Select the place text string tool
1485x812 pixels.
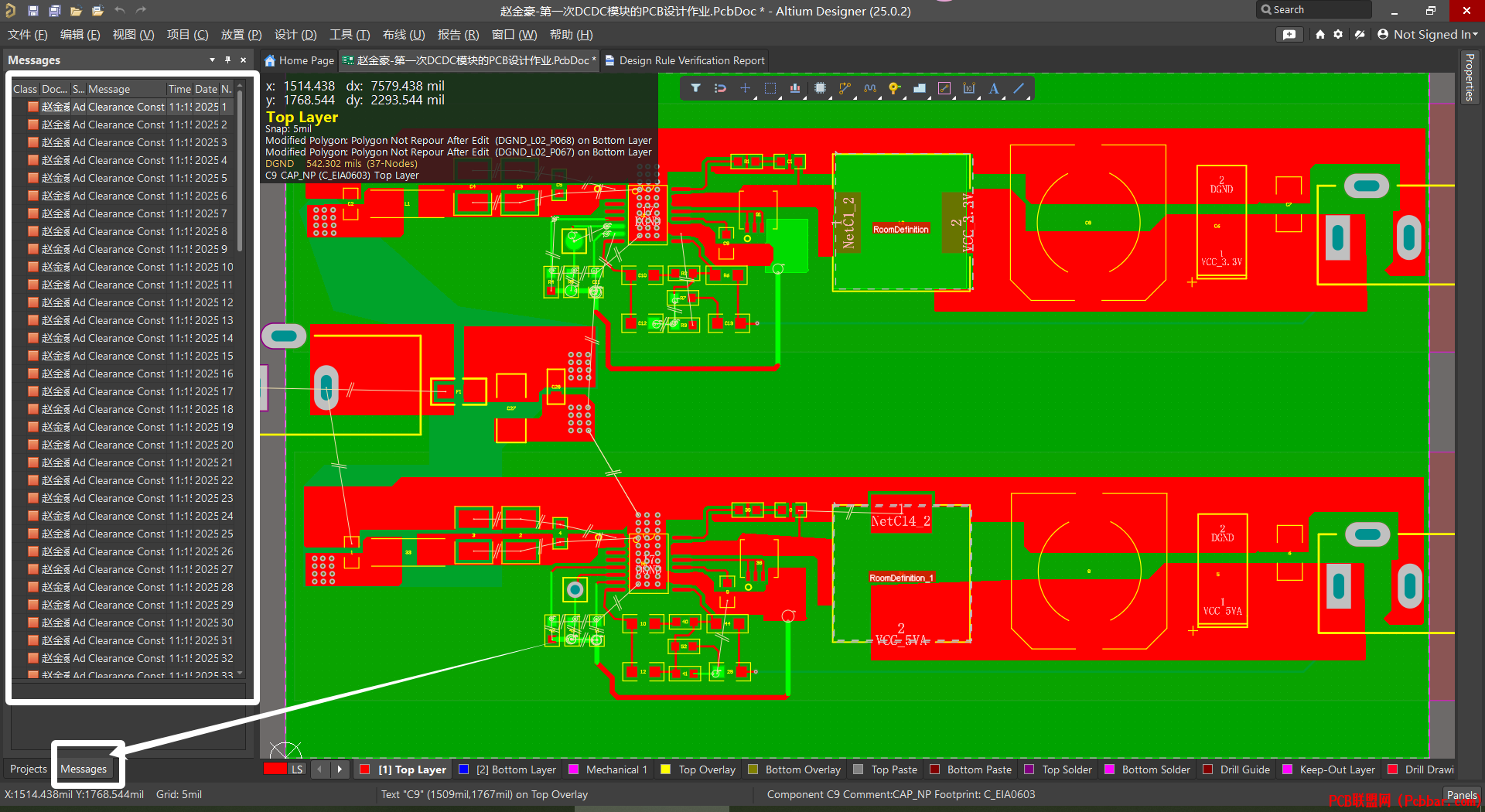point(994,88)
